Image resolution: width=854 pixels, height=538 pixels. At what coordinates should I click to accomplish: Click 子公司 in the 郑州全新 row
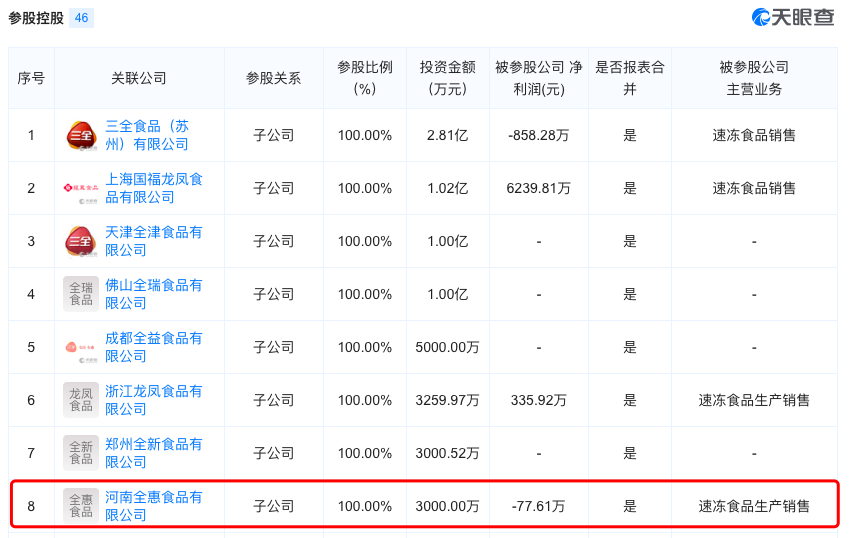(x=273, y=453)
